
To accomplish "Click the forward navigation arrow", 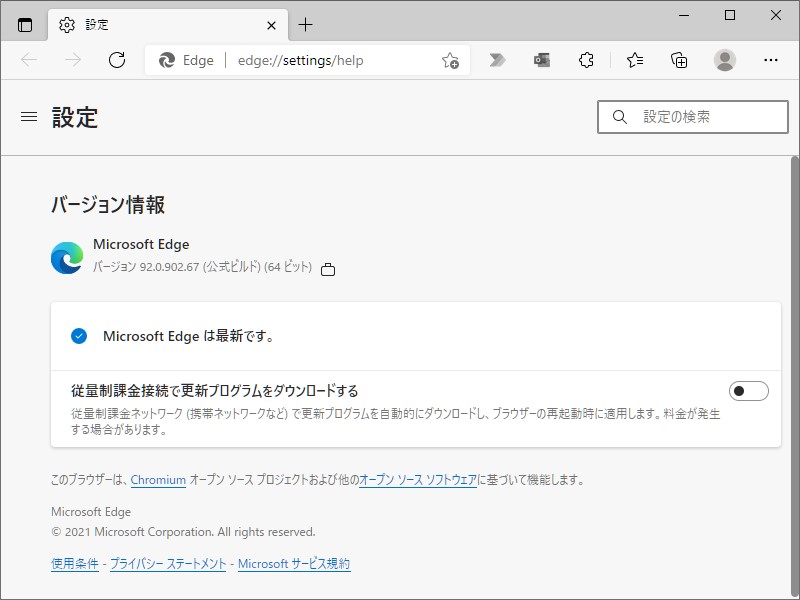I will click(x=72, y=60).
